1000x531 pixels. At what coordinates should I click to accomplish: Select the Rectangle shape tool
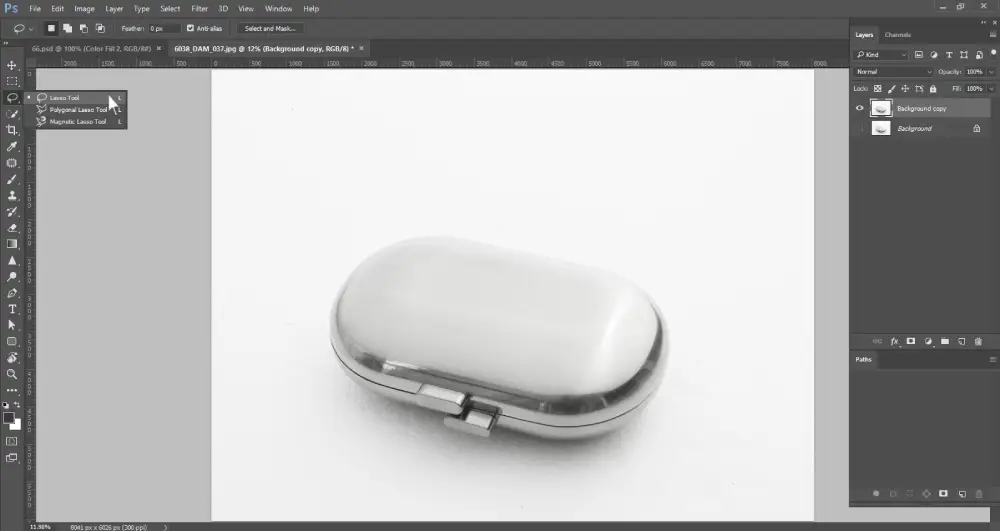point(12,342)
